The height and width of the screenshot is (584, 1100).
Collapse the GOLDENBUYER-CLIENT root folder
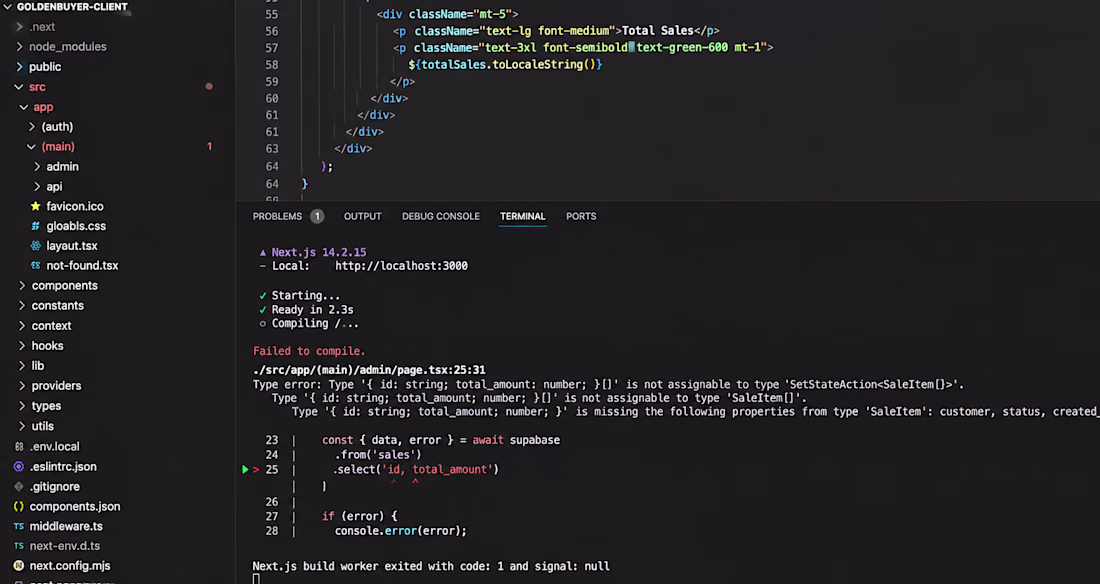8,7
